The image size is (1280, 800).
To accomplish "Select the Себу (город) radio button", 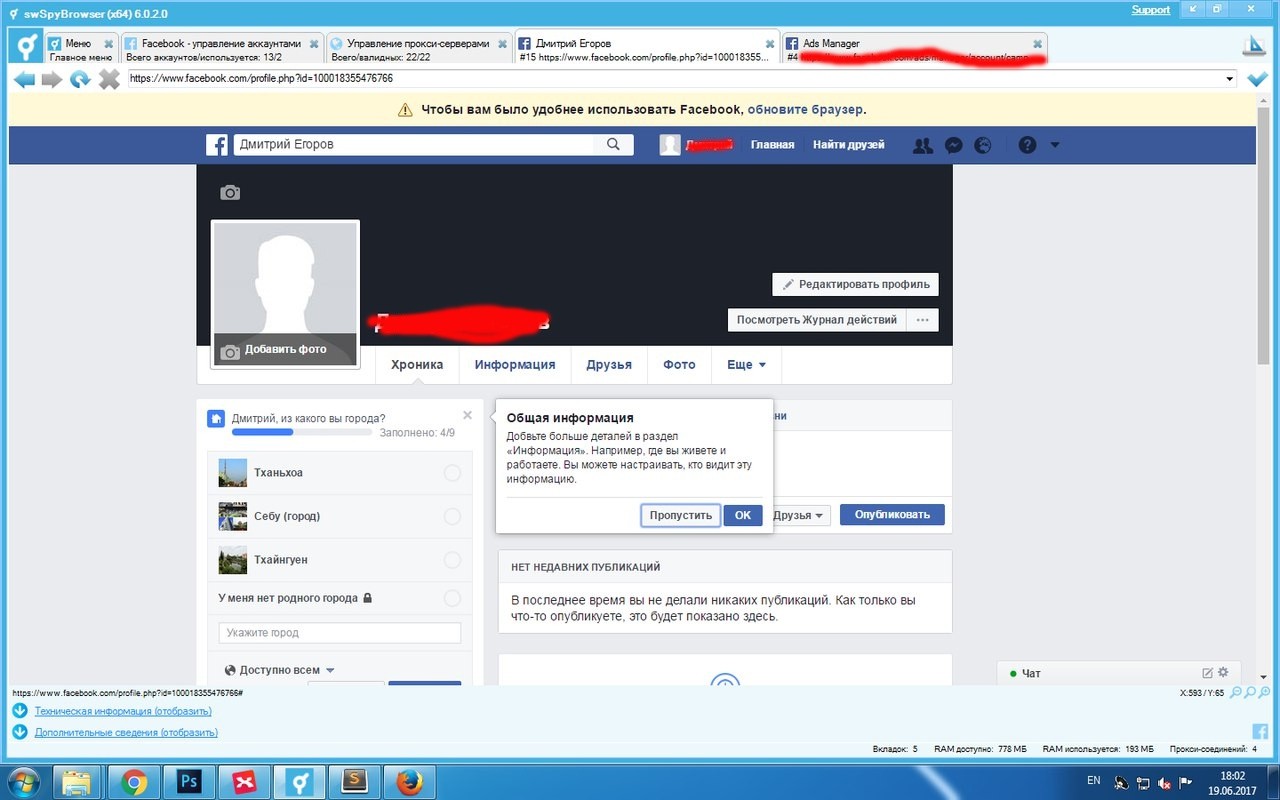I will [452, 516].
